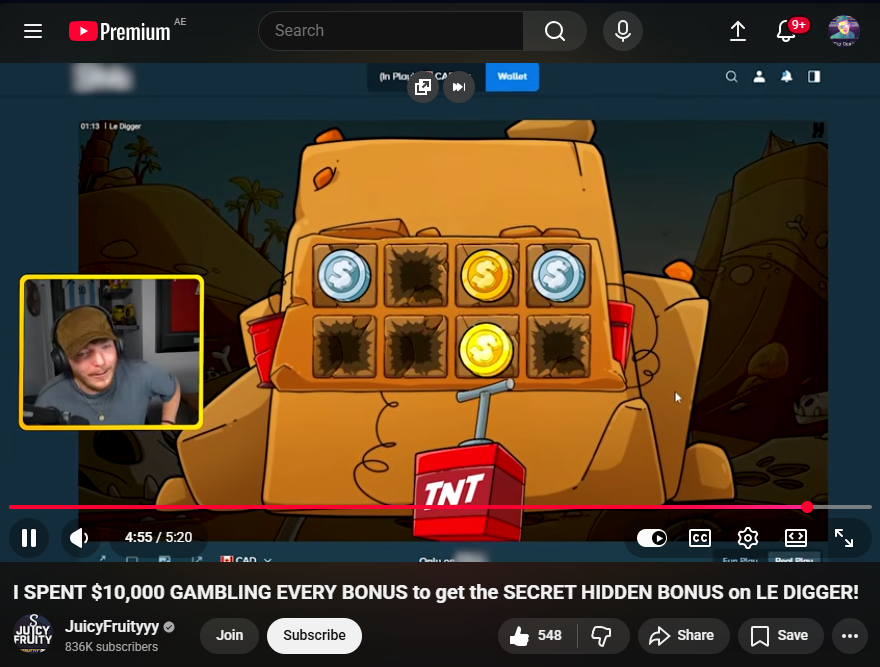Click the magnifier search button
The height and width of the screenshot is (667, 880).
tap(554, 31)
